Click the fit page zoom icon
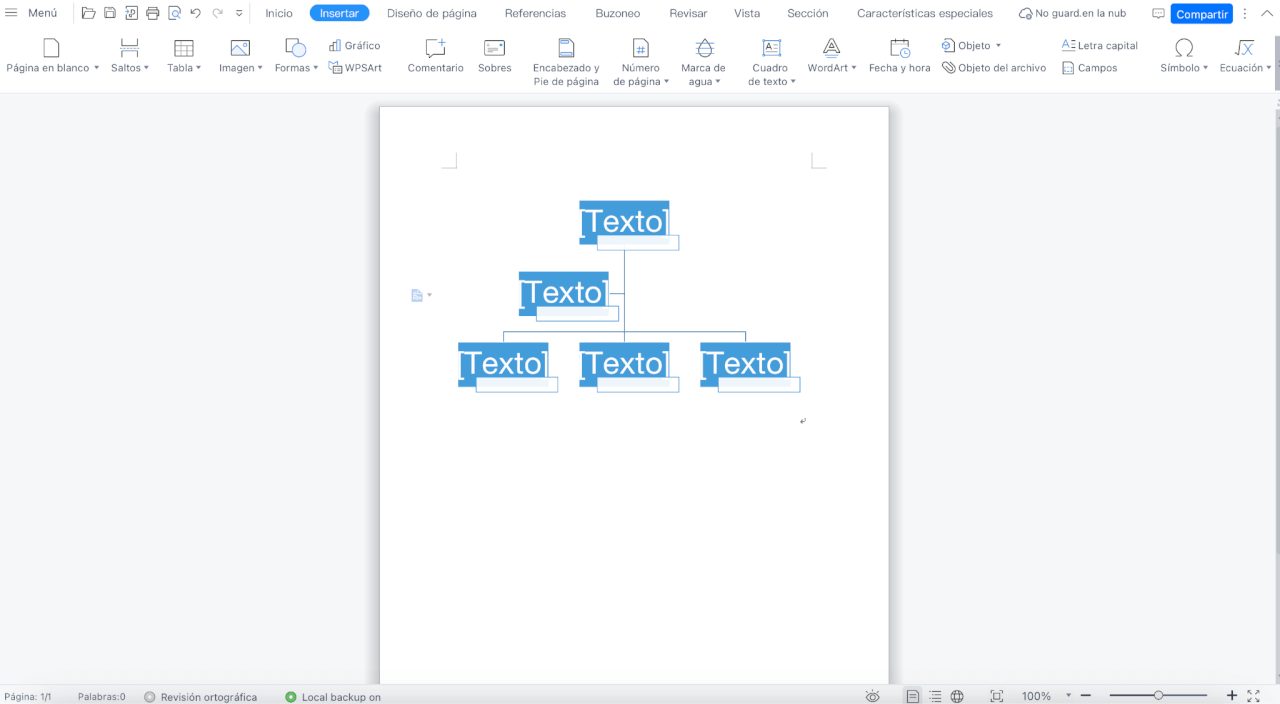The width and height of the screenshot is (1280, 704). pyautogui.click(x=997, y=696)
